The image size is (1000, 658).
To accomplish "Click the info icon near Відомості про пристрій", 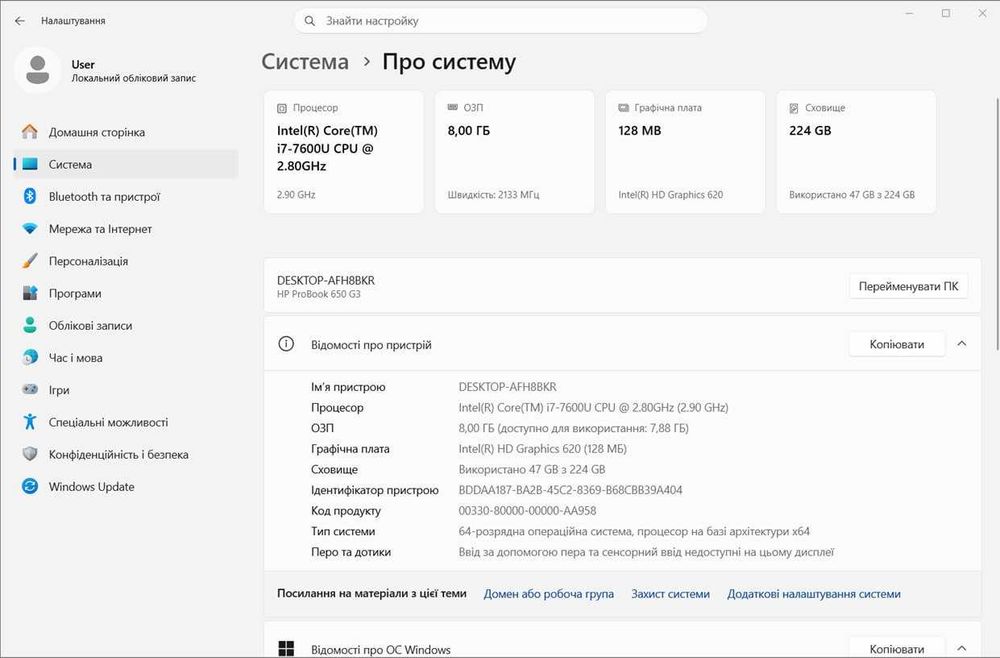I will coord(286,344).
